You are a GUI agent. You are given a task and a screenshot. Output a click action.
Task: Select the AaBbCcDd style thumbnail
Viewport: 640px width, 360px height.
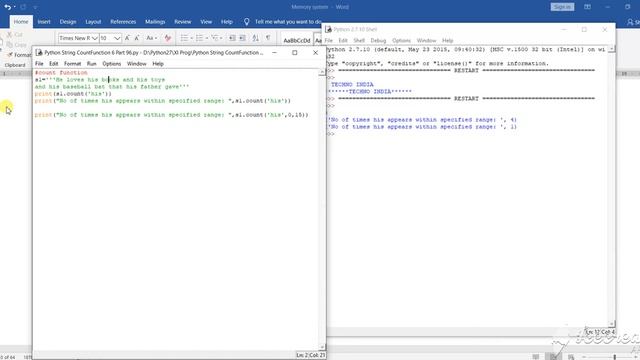[x=297, y=40]
